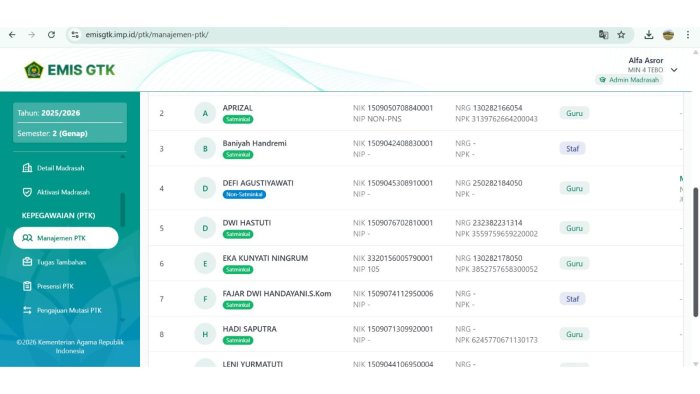The height and width of the screenshot is (394, 700).
Task: Click the Manajemen PTK people icon
Action: 27,238
